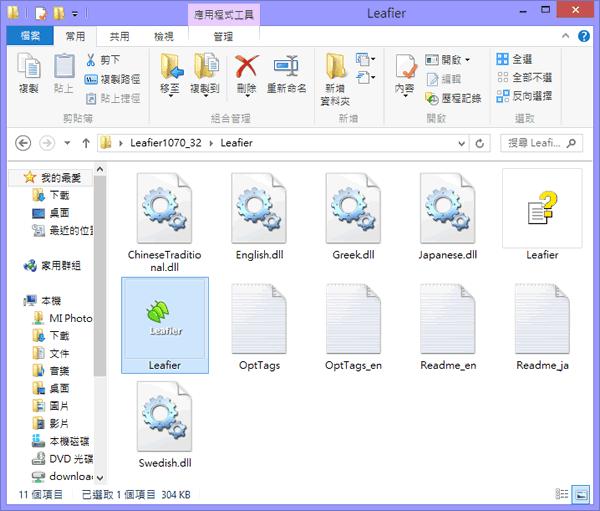Select the Cut (剪下) scissors command

coord(103,60)
